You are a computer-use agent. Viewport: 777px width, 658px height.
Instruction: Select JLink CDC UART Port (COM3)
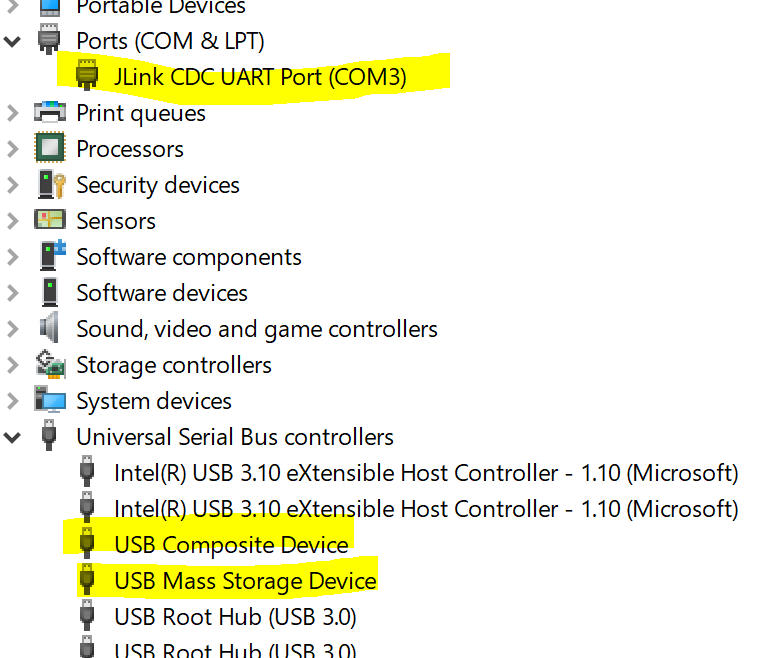click(260, 77)
